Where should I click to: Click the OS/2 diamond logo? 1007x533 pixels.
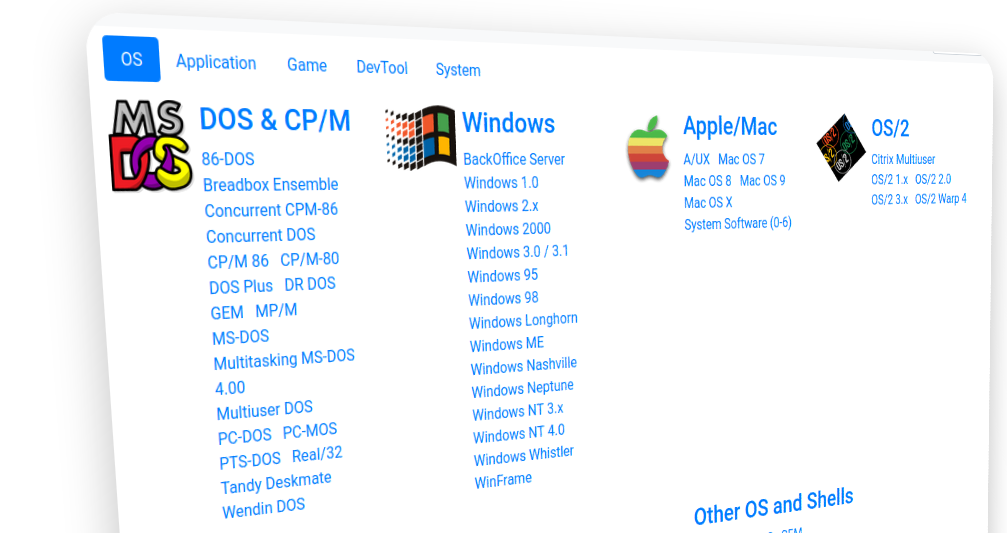(x=841, y=147)
